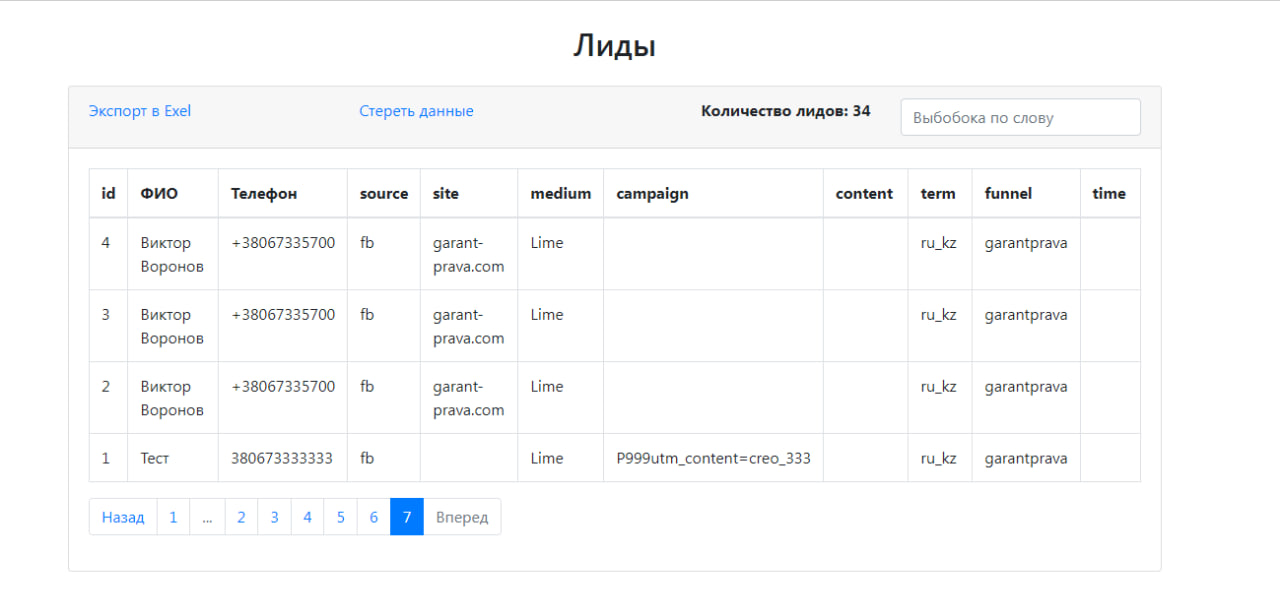
Task: Click the id 1 cell
Action: (106, 459)
